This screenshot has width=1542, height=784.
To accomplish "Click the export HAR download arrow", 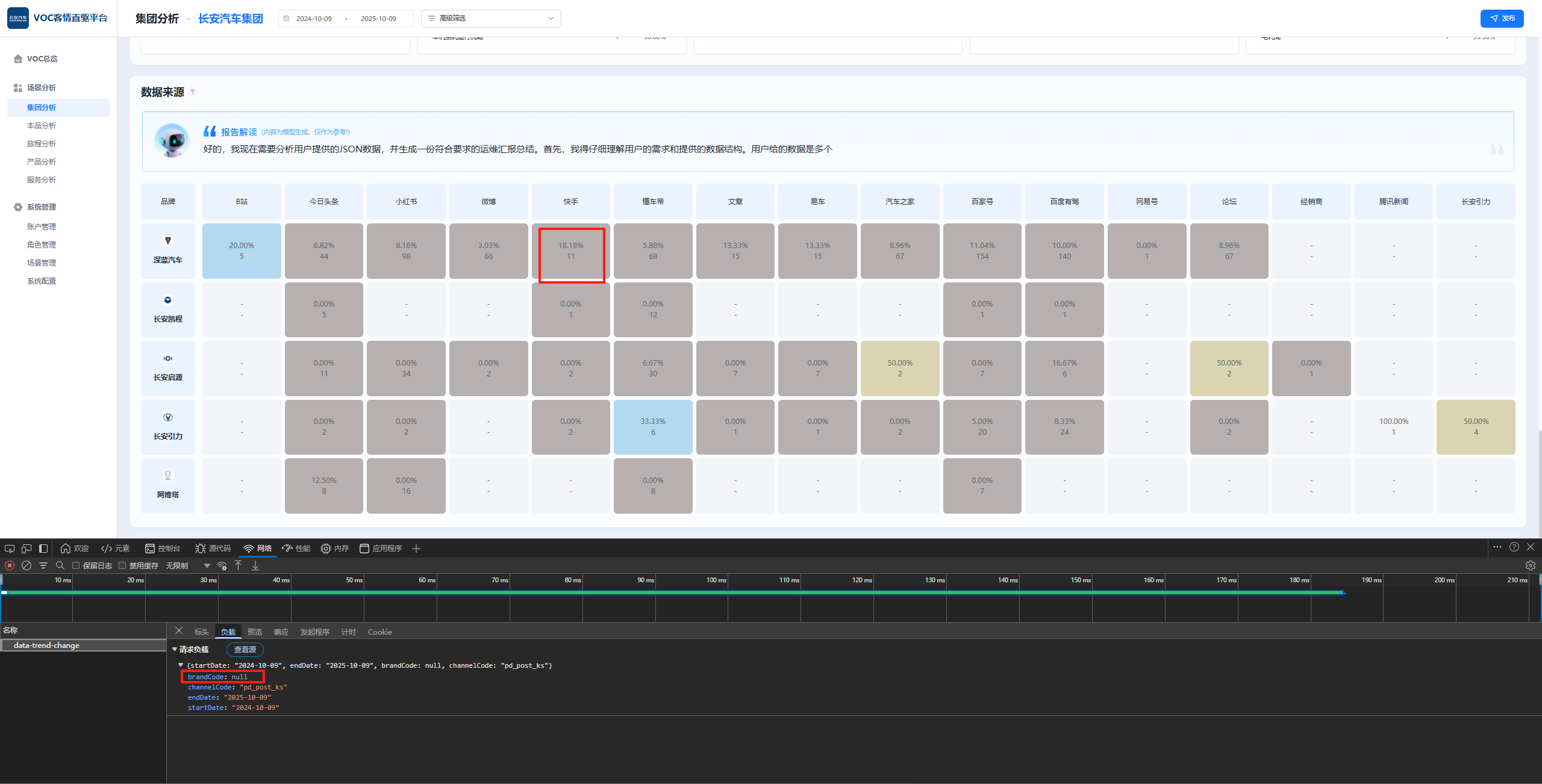I will tap(255, 565).
